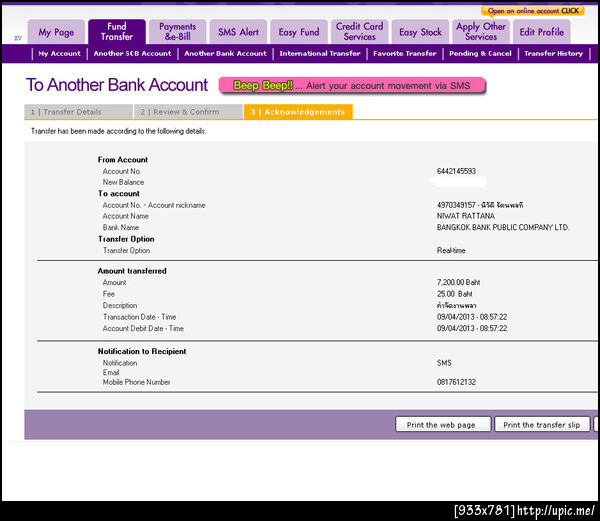Open Pending & Cancel submenu
The image size is (600, 521).
480,54
